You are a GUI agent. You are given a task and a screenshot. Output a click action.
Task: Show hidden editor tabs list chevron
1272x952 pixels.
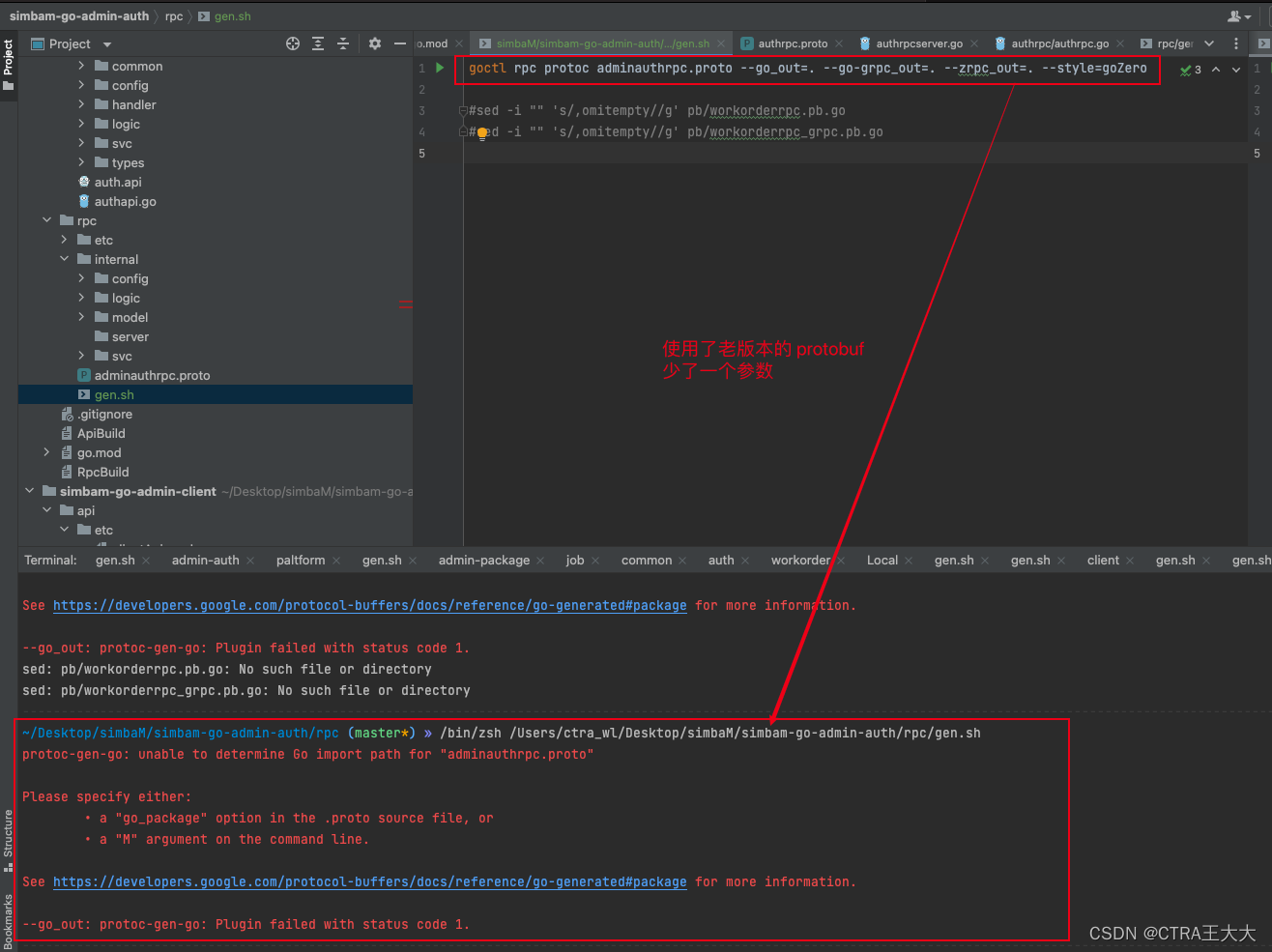(x=1209, y=43)
